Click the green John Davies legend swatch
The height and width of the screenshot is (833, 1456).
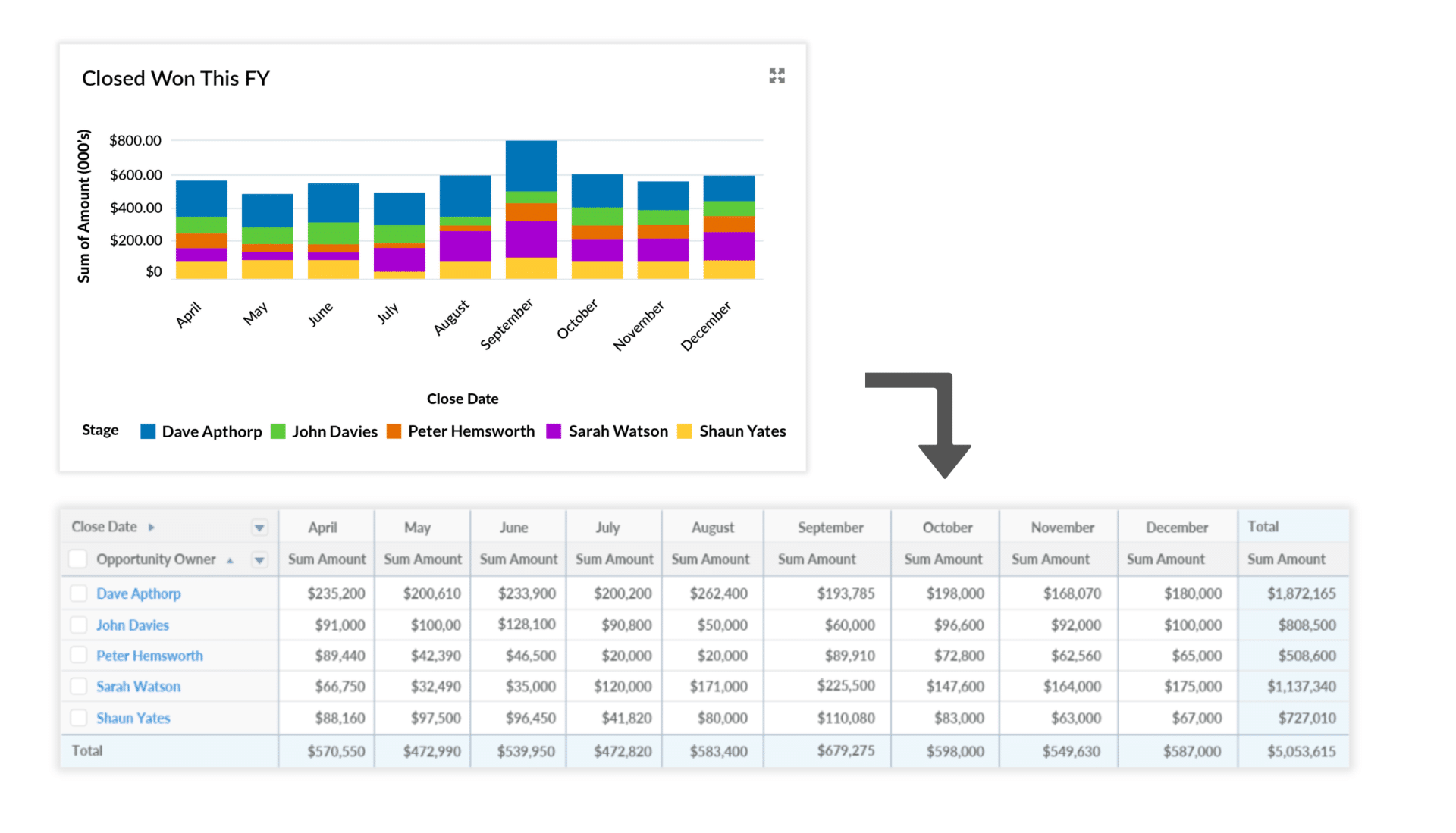[x=278, y=431]
